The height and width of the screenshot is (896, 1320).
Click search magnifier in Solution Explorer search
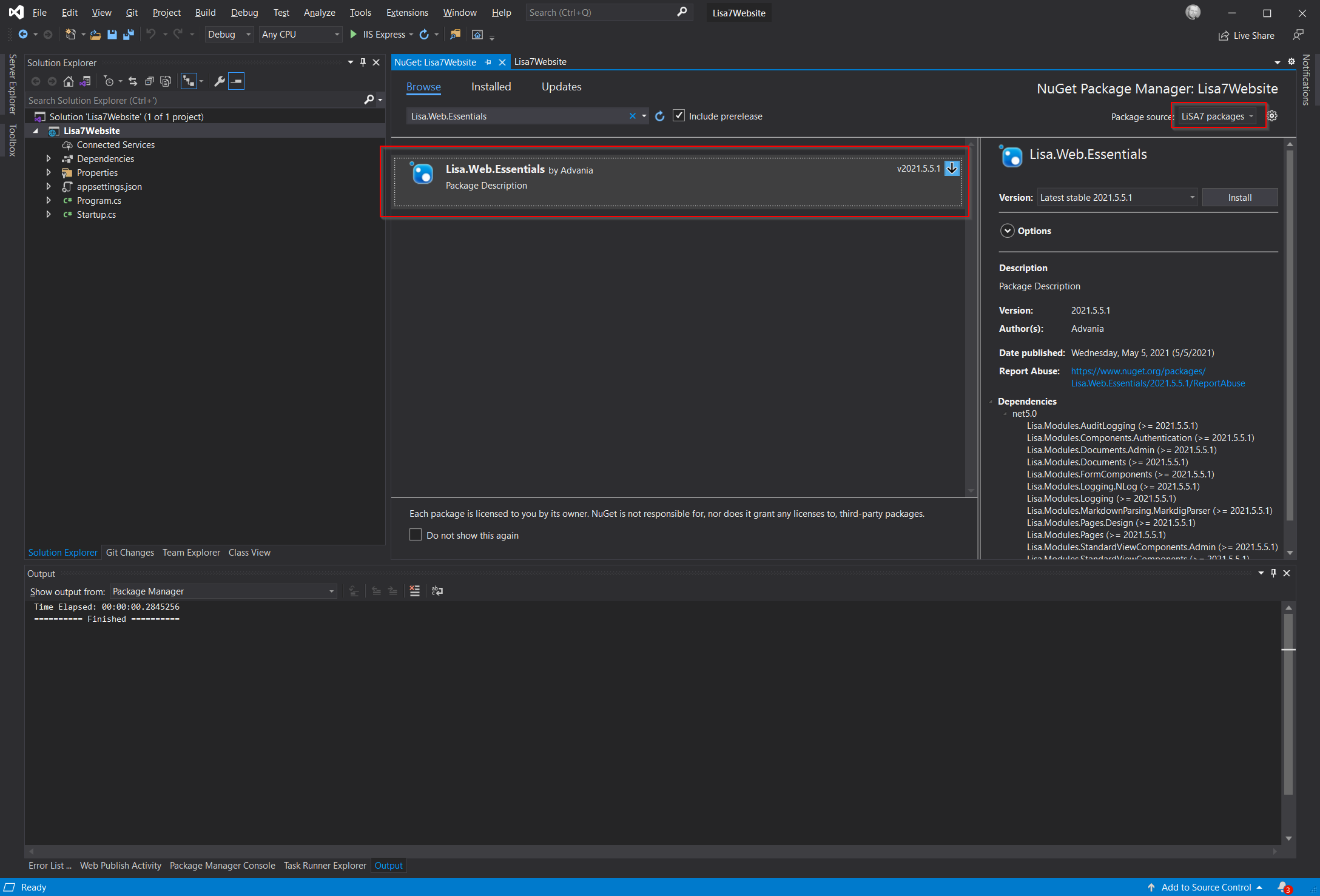[369, 100]
